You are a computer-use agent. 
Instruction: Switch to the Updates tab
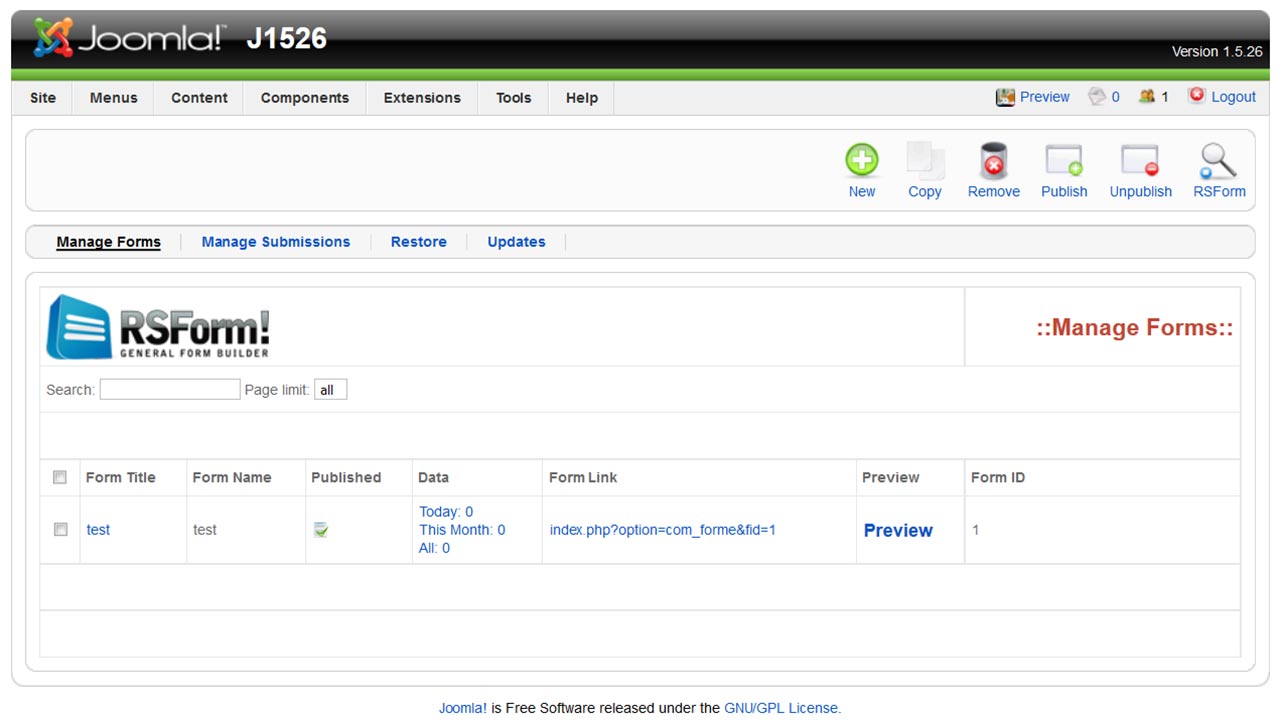pyautogui.click(x=516, y=242)
